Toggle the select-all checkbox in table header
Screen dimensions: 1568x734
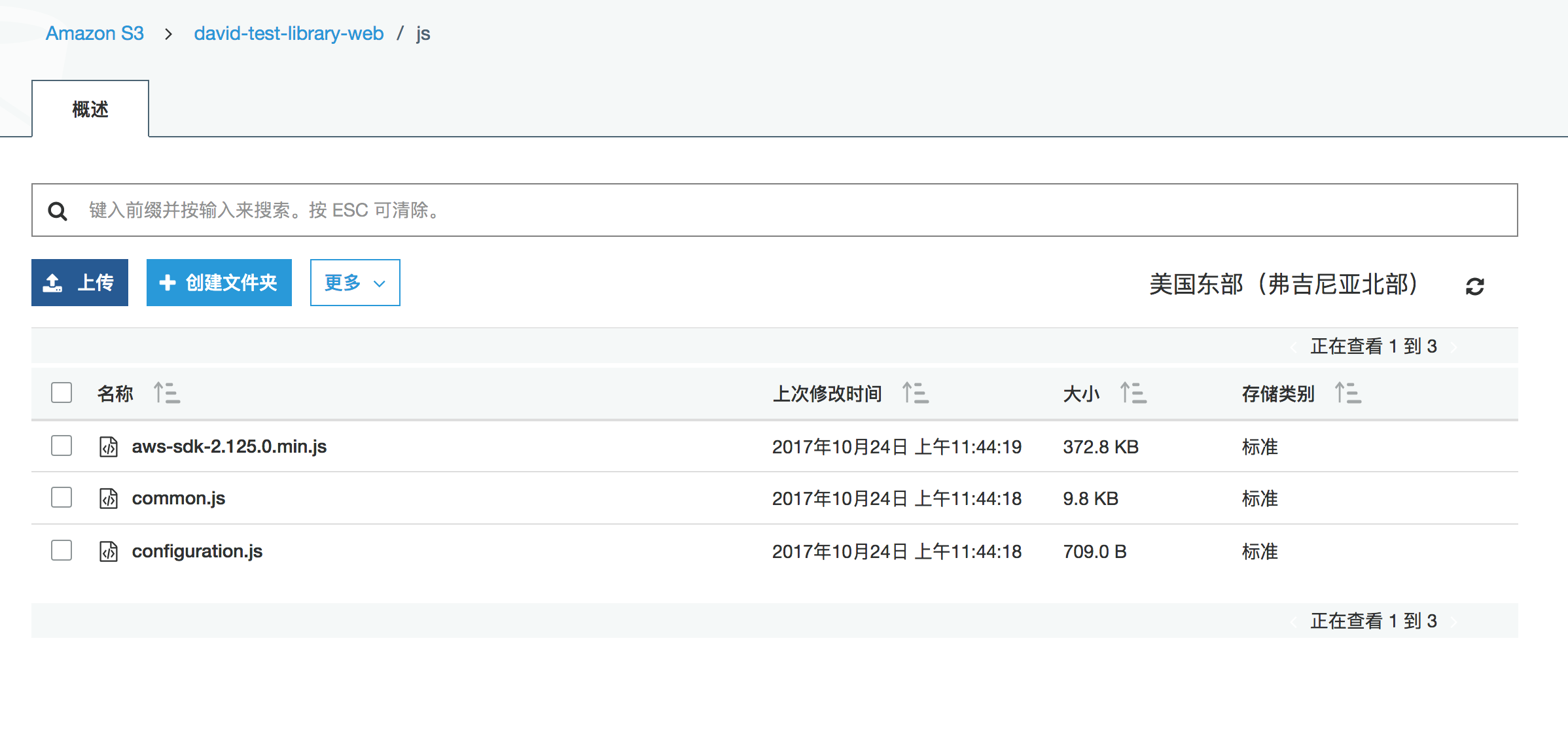(62, 393)
